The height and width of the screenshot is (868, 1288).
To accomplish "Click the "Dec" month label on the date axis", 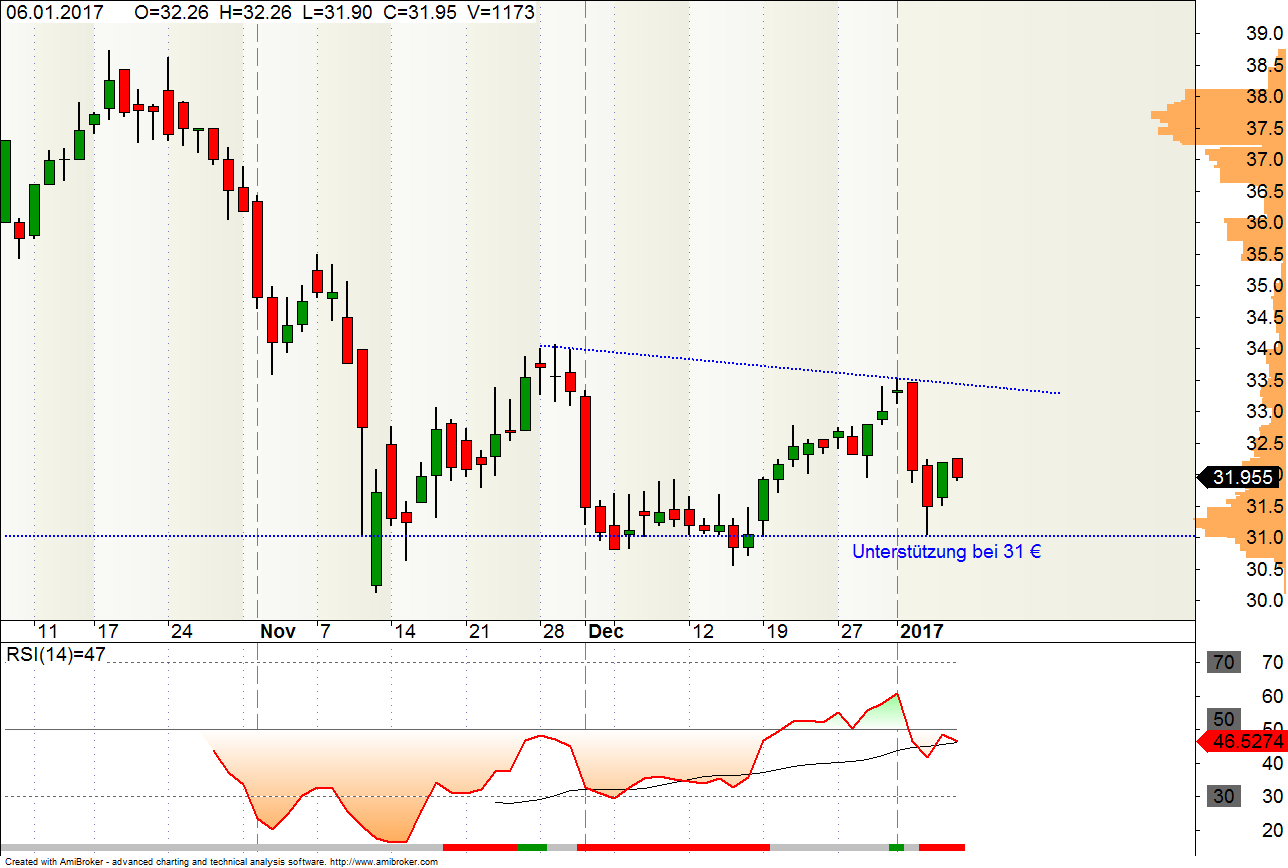I will (x=606, y=631).
